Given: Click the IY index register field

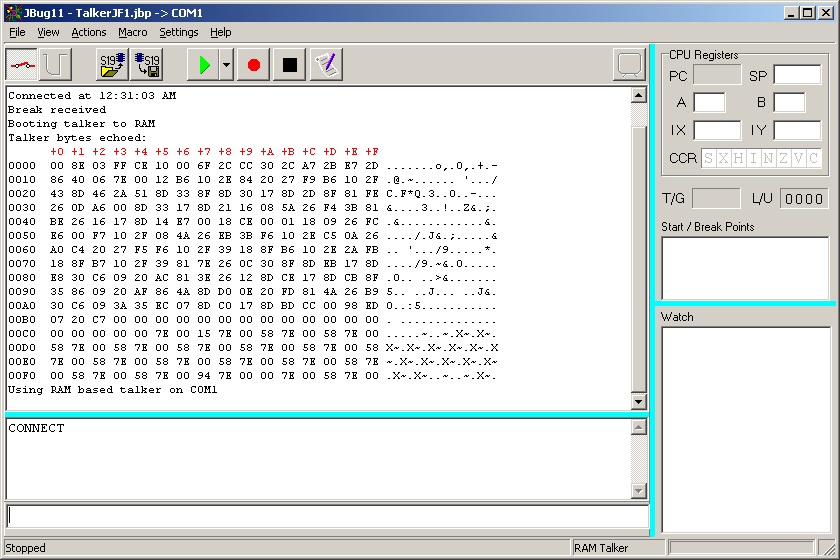Looking at the screenshot, I should (797, 130).
